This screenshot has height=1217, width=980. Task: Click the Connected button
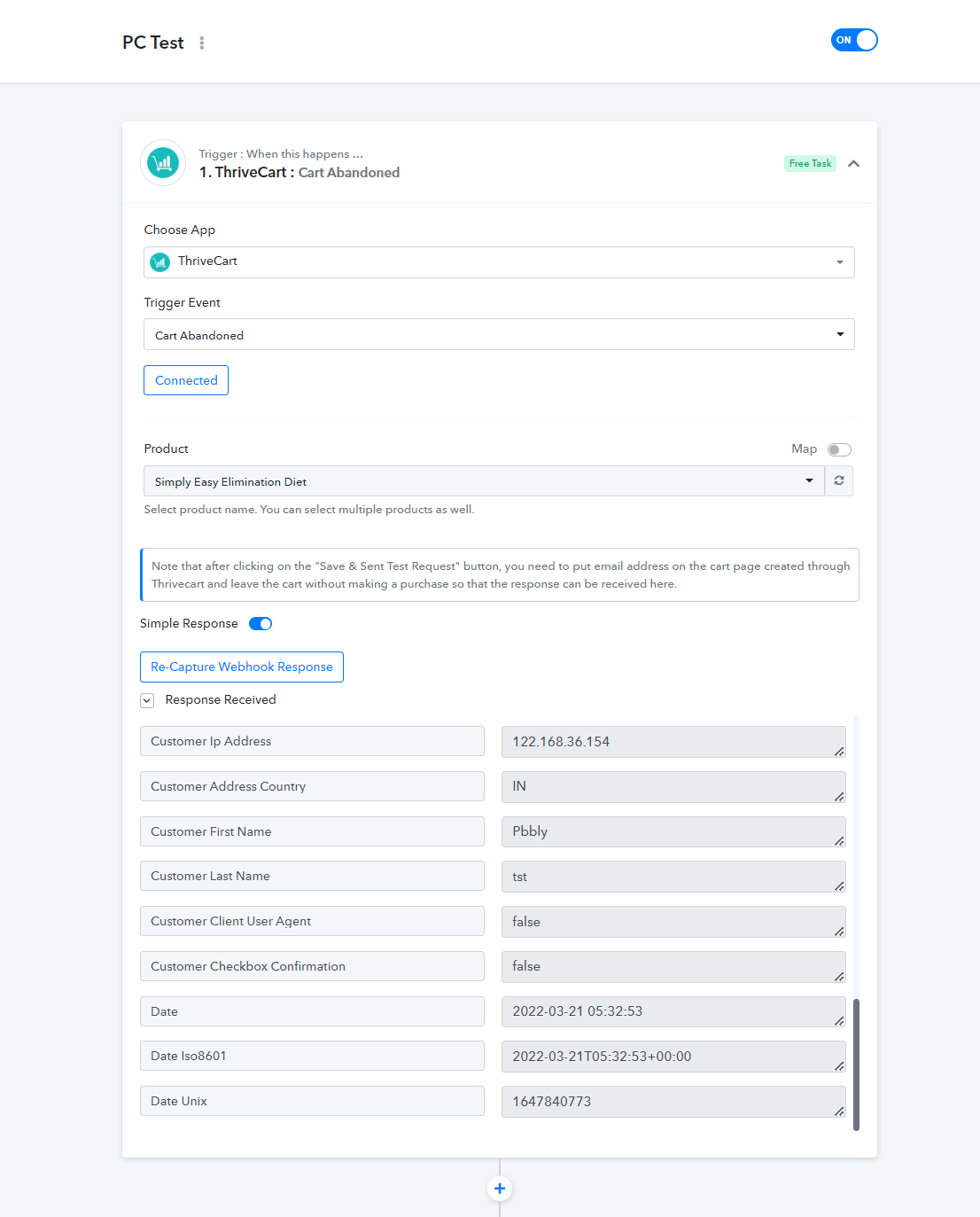pos(186,380)
